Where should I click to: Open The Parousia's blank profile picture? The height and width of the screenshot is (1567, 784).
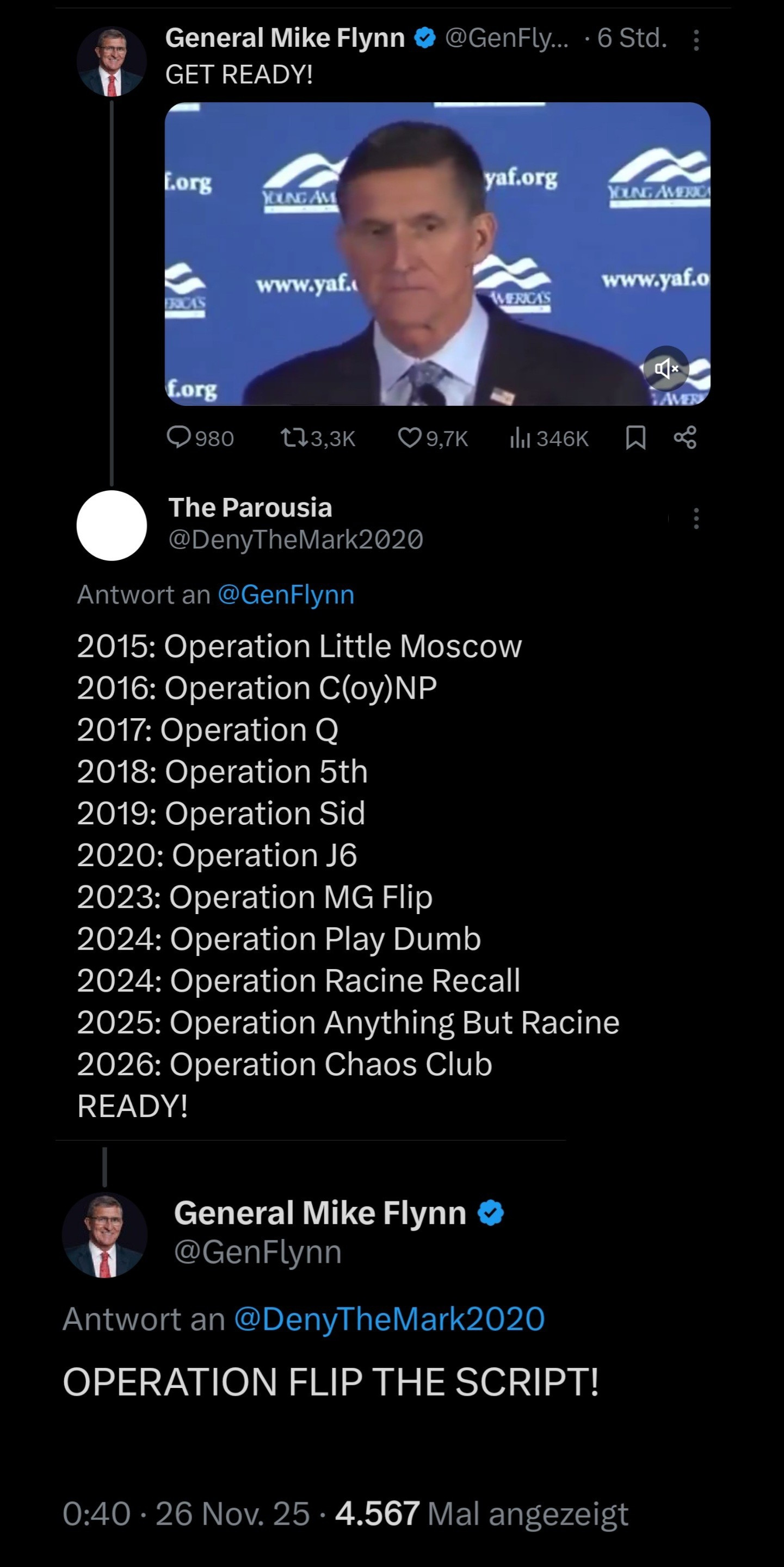coord(112,525)
